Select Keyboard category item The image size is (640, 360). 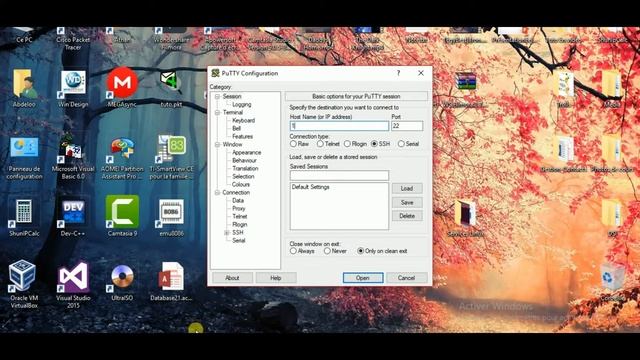(x=243, y=120)
